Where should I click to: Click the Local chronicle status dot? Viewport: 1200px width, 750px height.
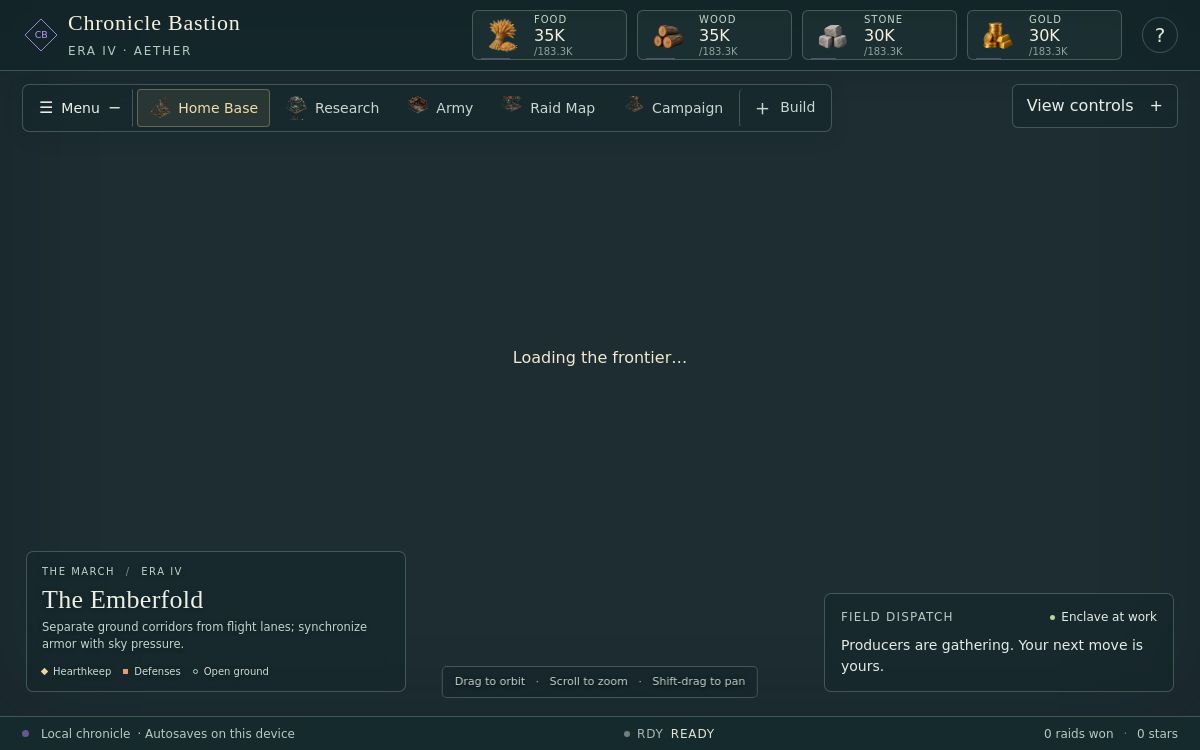pyautogui.click(x=26, y=734)
